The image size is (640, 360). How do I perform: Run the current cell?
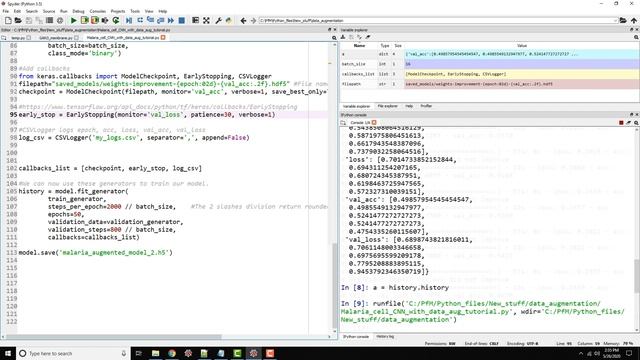84,20
